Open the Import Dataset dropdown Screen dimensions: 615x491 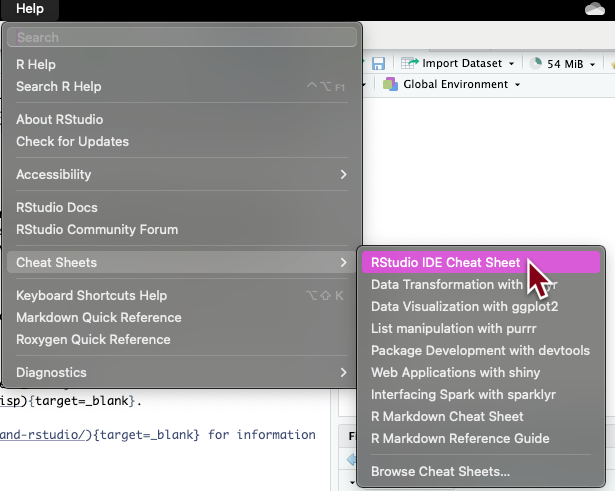(x=511, y=63)
